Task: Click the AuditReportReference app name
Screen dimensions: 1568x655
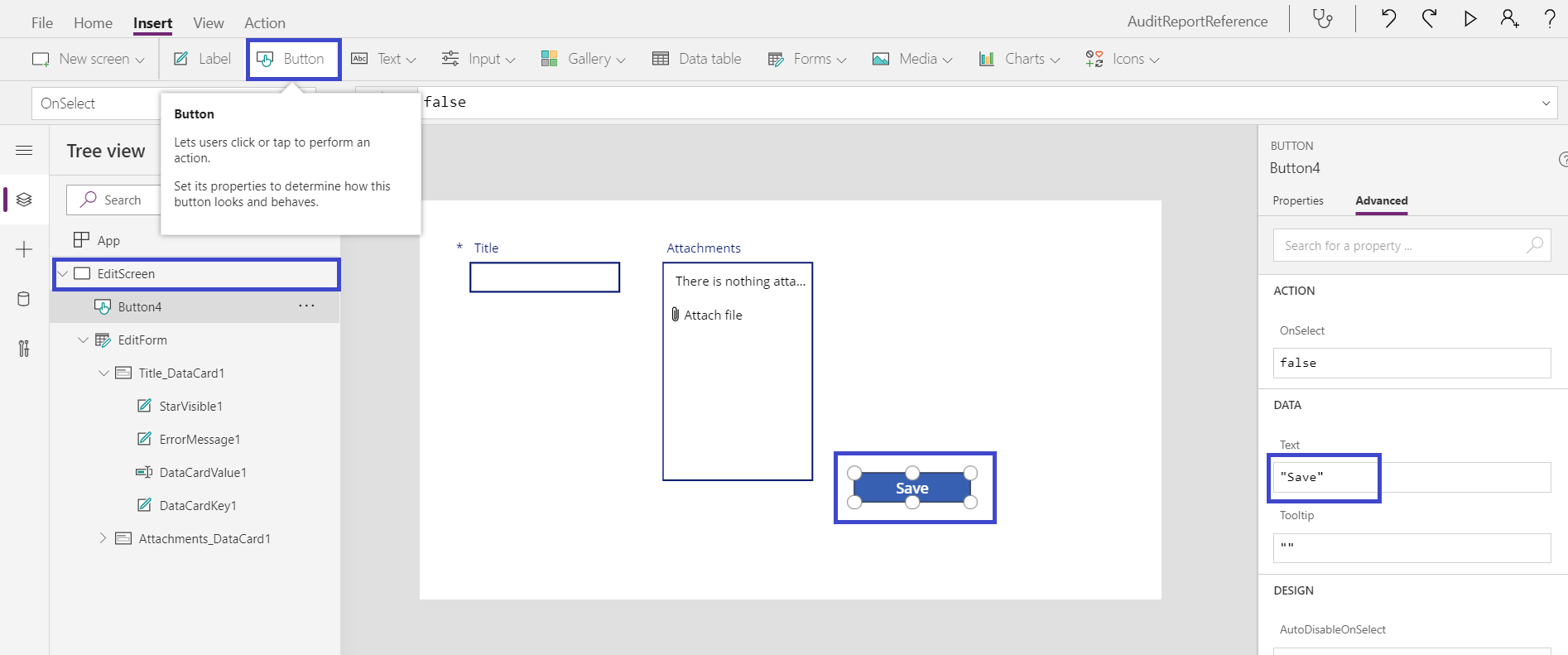Action: [1197, 21]
